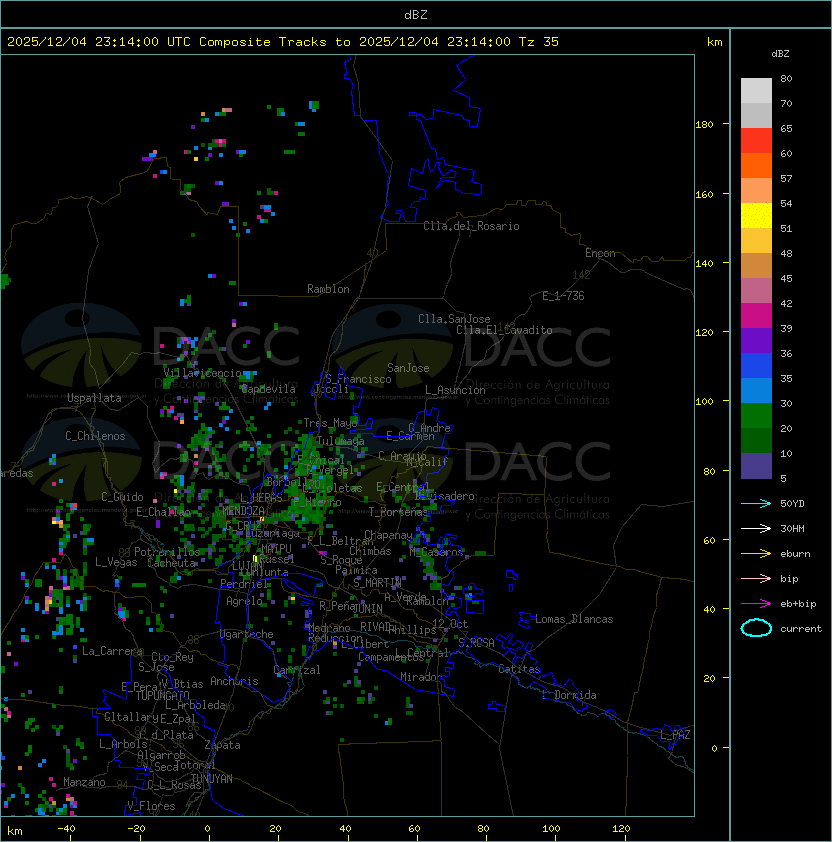Select the Lomas_Blancas map label

574,619
